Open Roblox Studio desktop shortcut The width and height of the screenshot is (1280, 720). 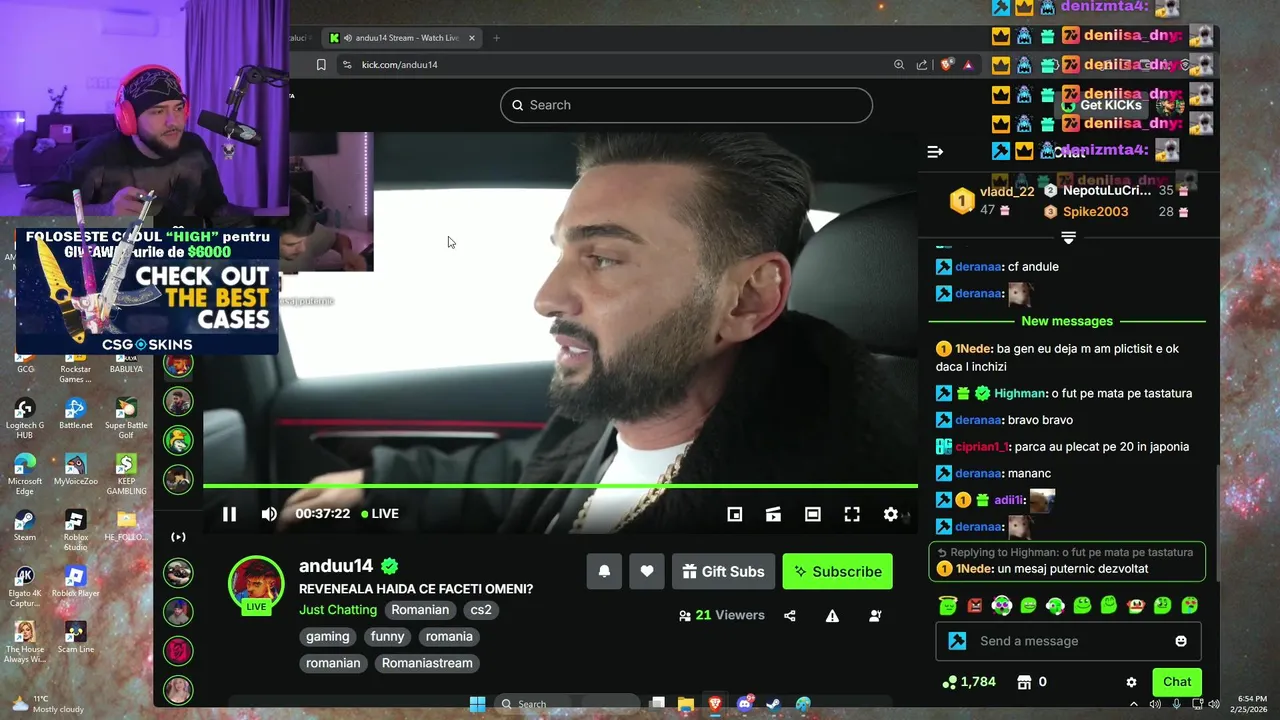coord(75,530)
